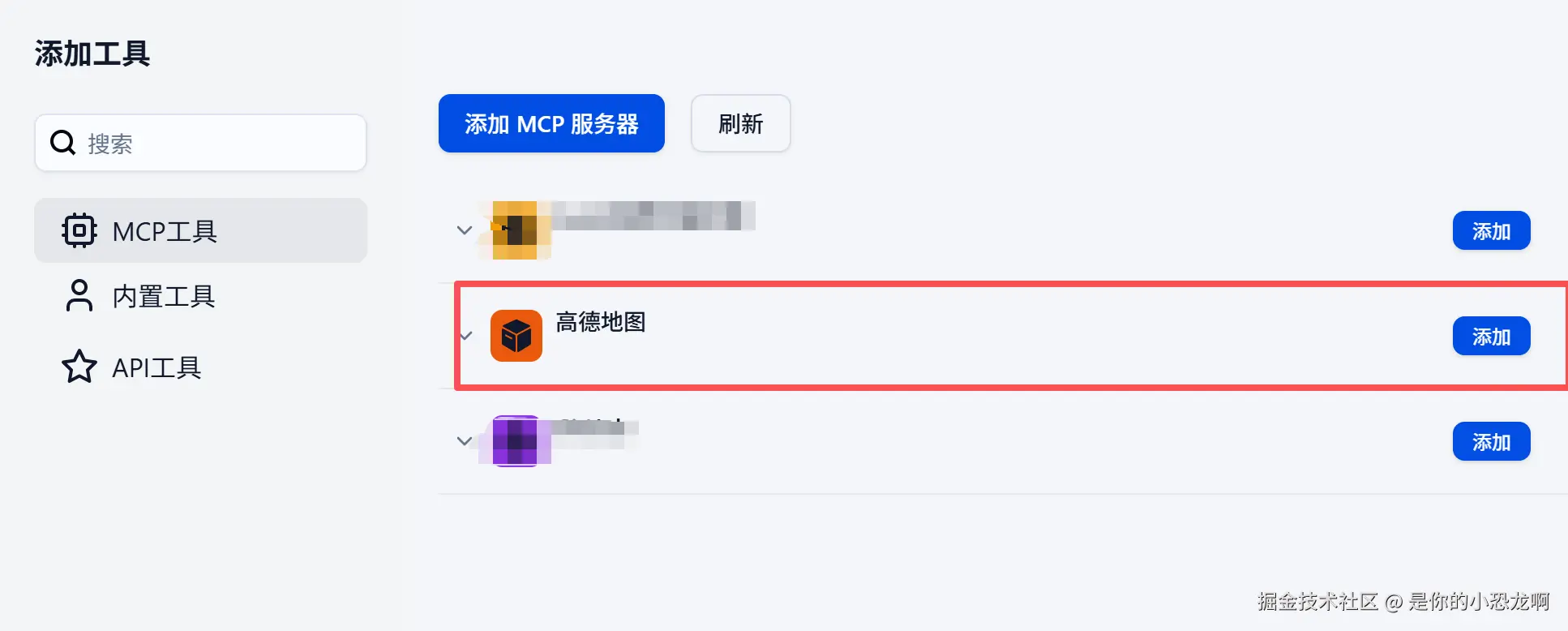The height and width of the screenshot is (631, 1568).
Task: Select the MCP工具 menu item
Action: click(x=201, y=230)
